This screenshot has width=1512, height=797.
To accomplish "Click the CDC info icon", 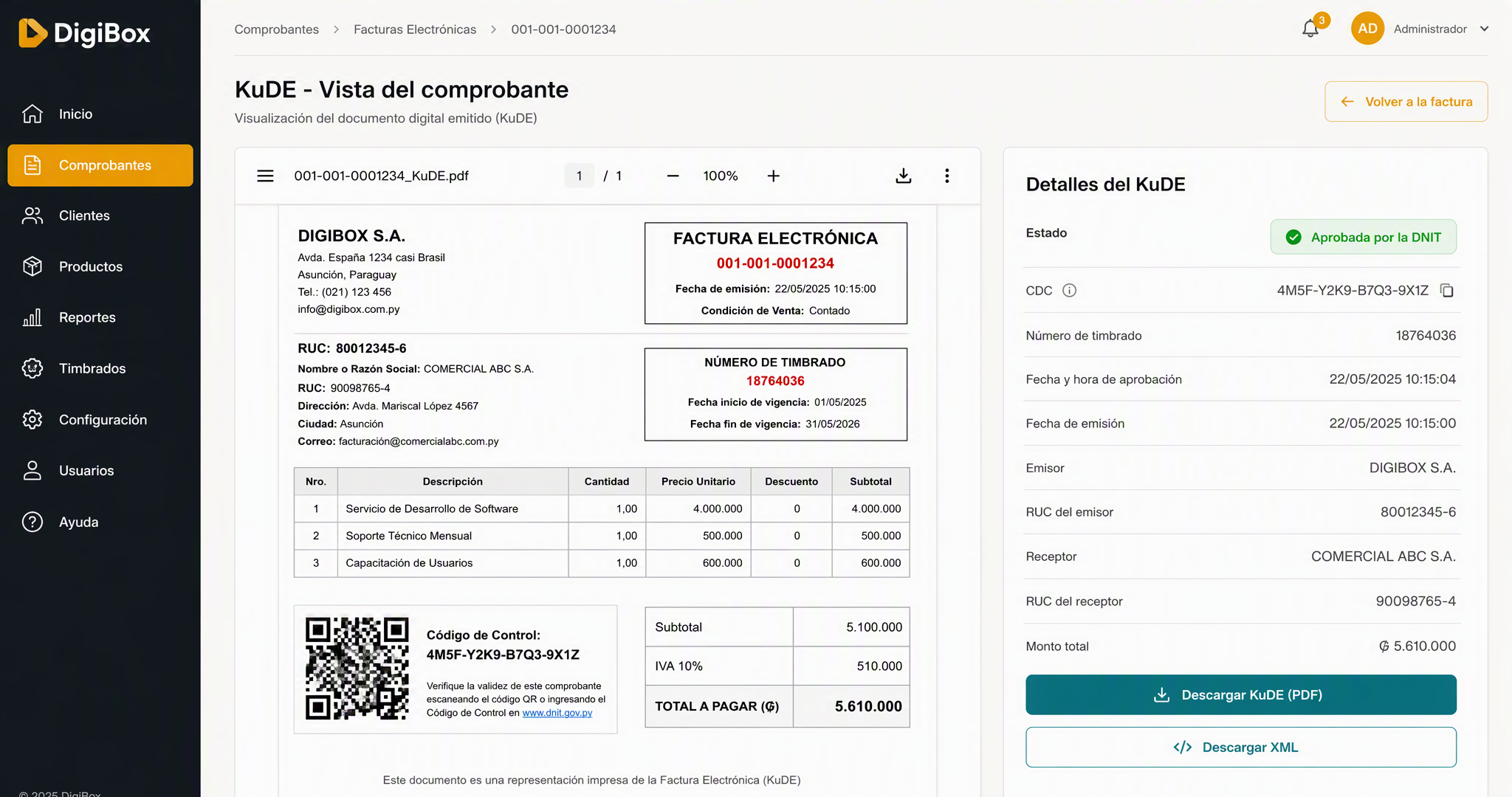I will pos(1069,291).
